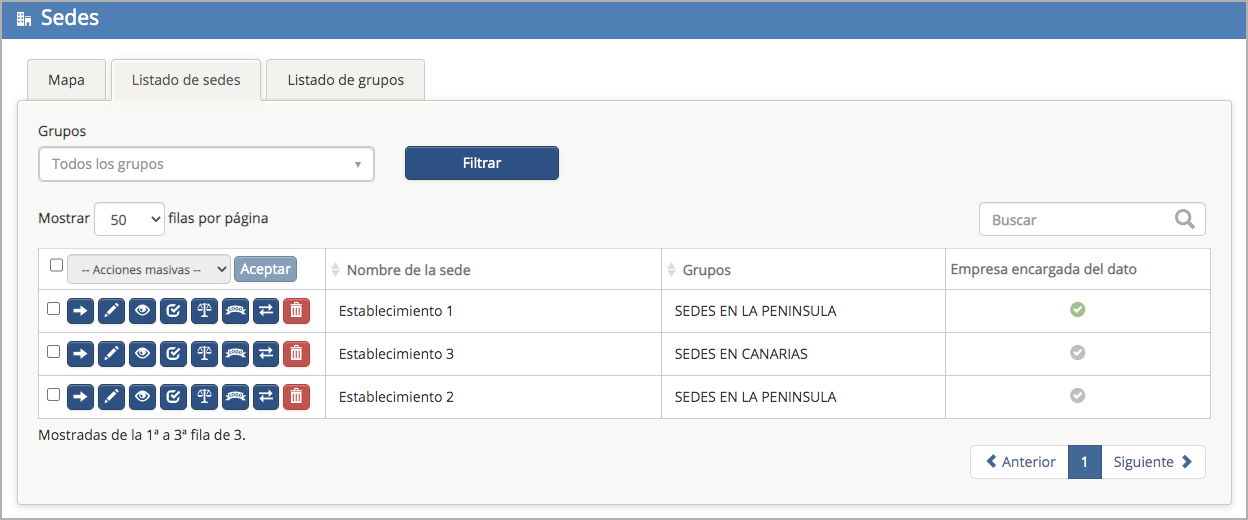Open the Listado de grupos tab

345,80
